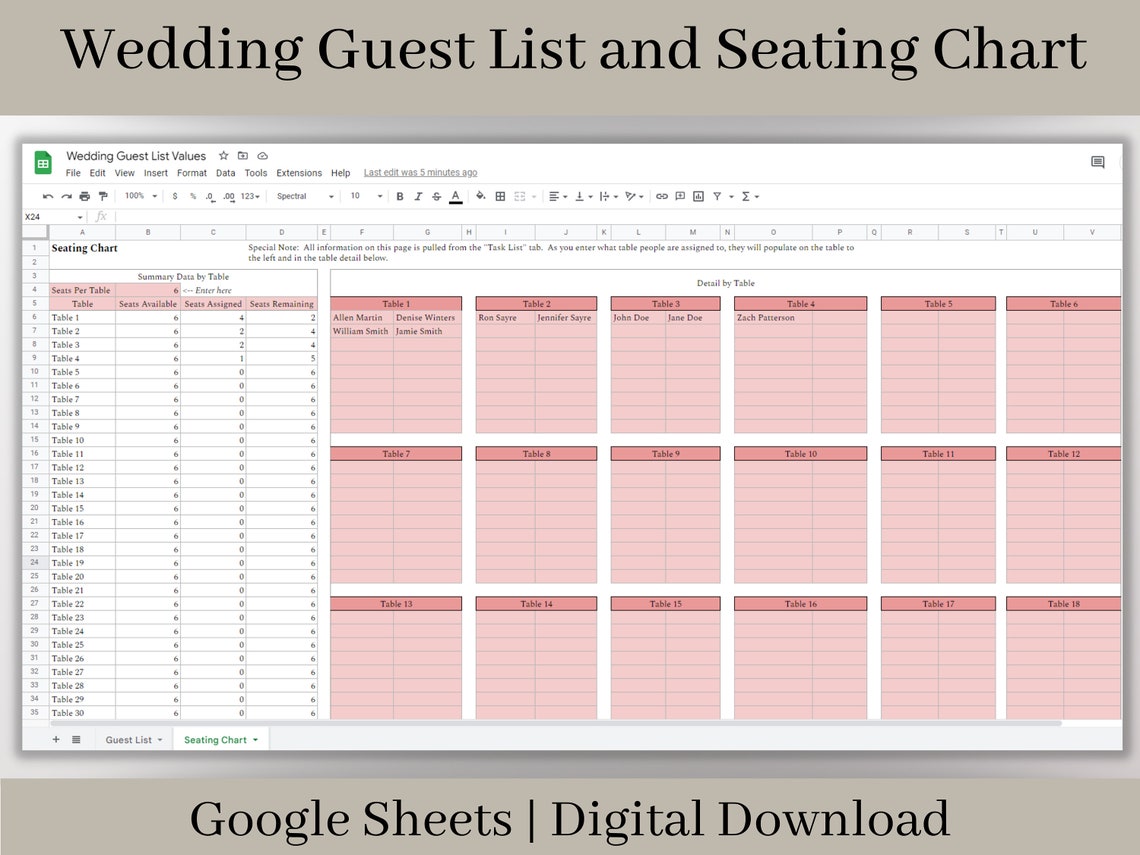Toggle italic formatting

tap(418, 196)
